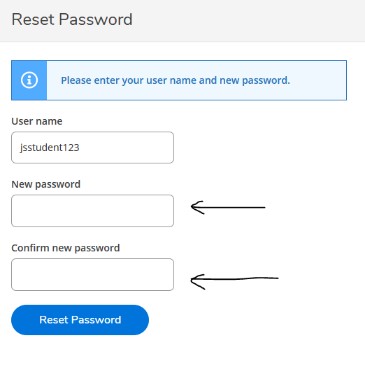Click the arrow pointing at New password field
The width and height of the screenshot is (365, 383).
click(x=228, y=207)
